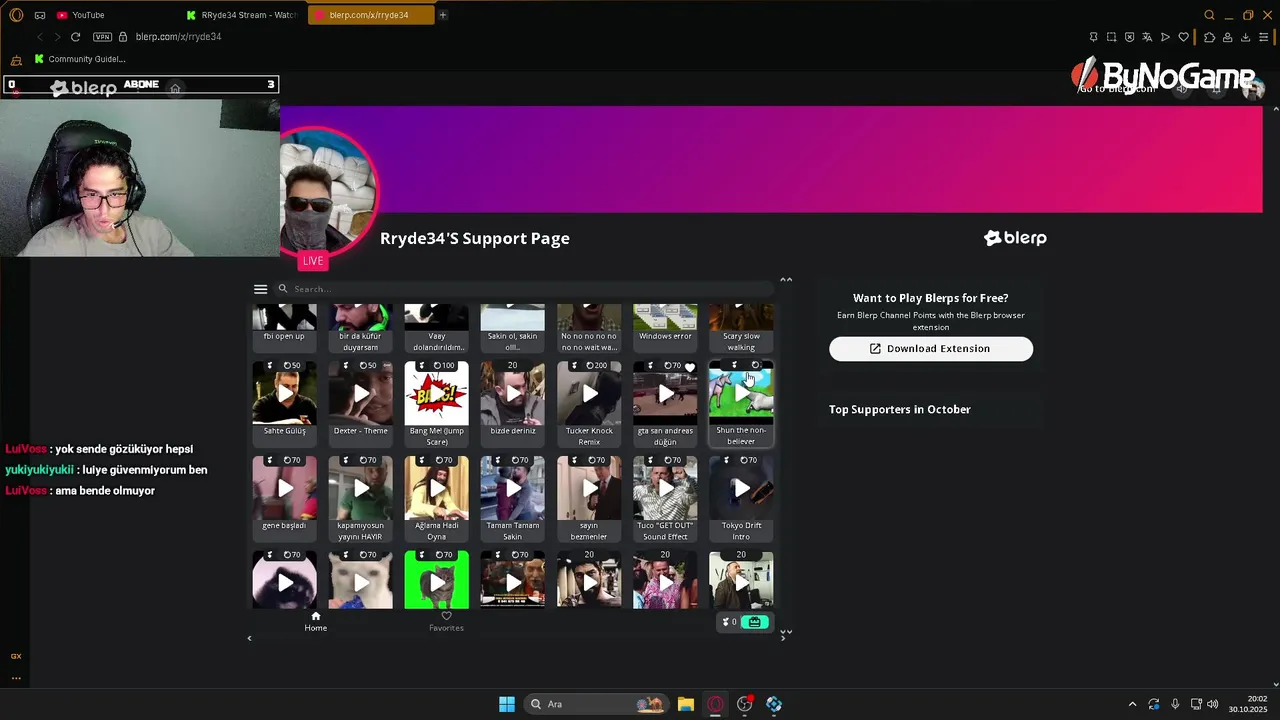Switch to RRyde34 Stream Kick tab
Image resolution: width=1280 pixels, height=720 pixels.
(x=242, y=15)
